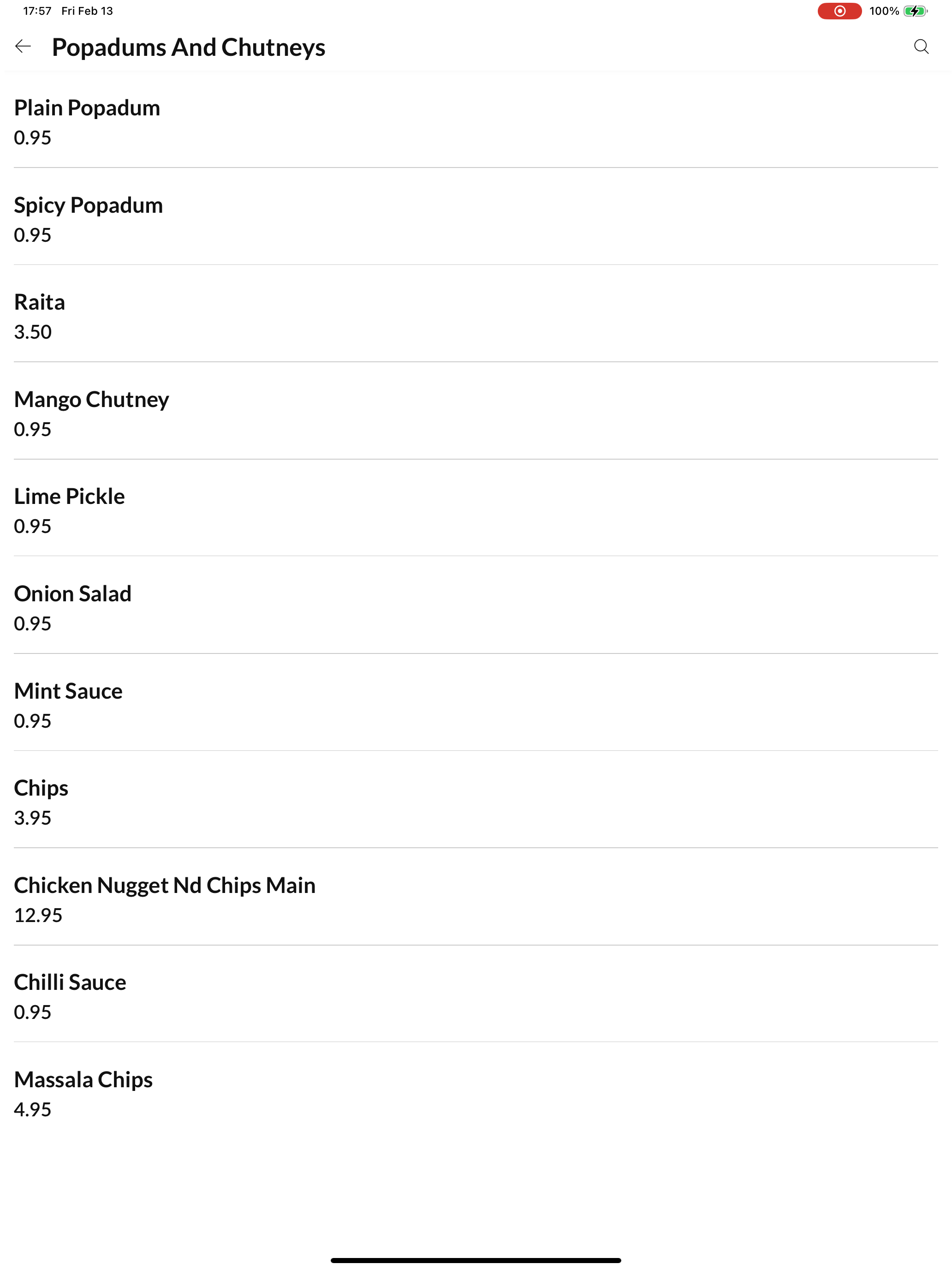Tap the battery charging icon
The height and width of the screenshot is (1270, 952).
tap(915, 11)
